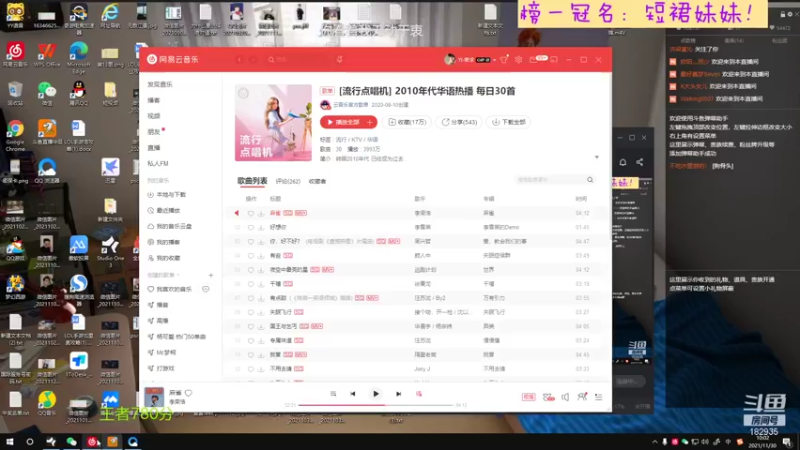The image size is (800, 450).
Task: Open the dropdown arrow beside the username
Action: pos(494,60)
